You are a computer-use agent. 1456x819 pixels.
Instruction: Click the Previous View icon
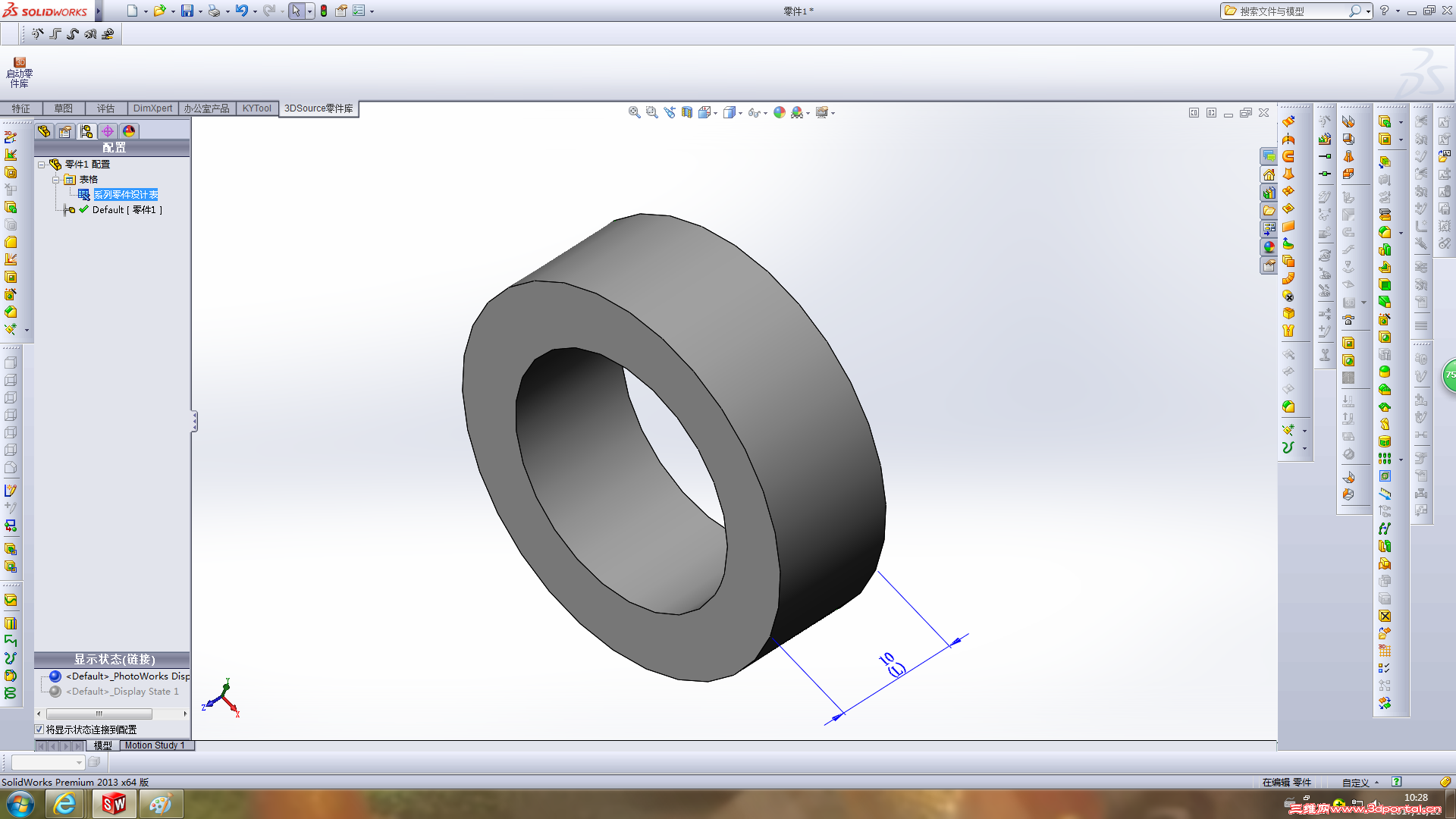point(670,112)
